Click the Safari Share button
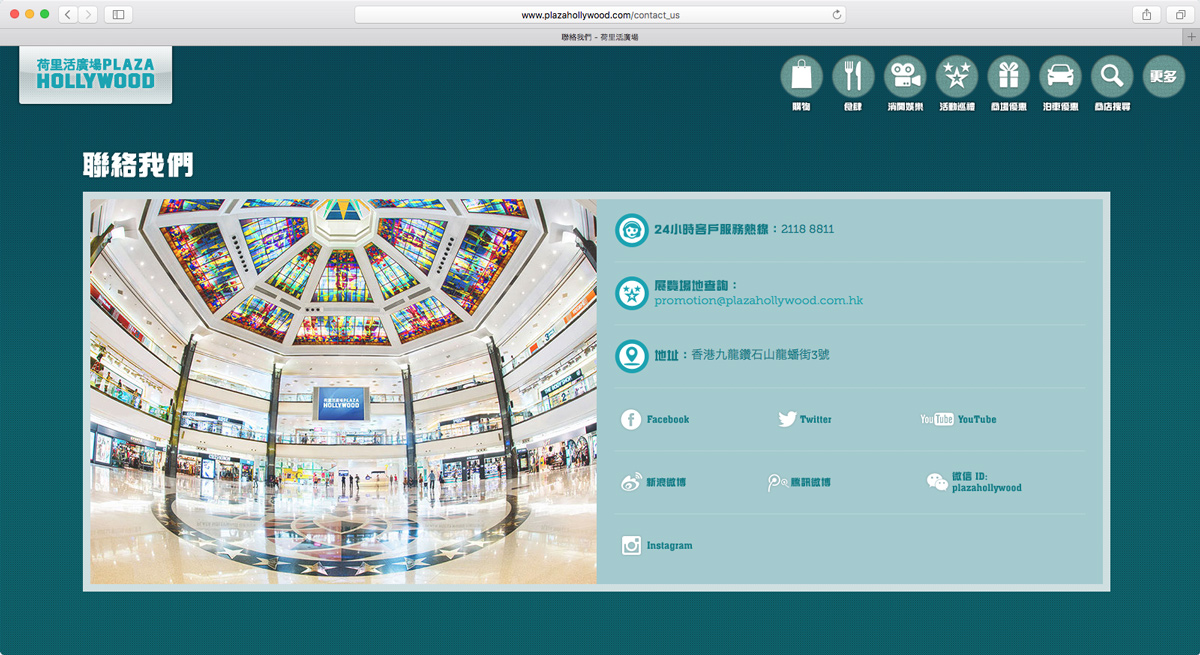1200x655 pixels. (1147, 15)
